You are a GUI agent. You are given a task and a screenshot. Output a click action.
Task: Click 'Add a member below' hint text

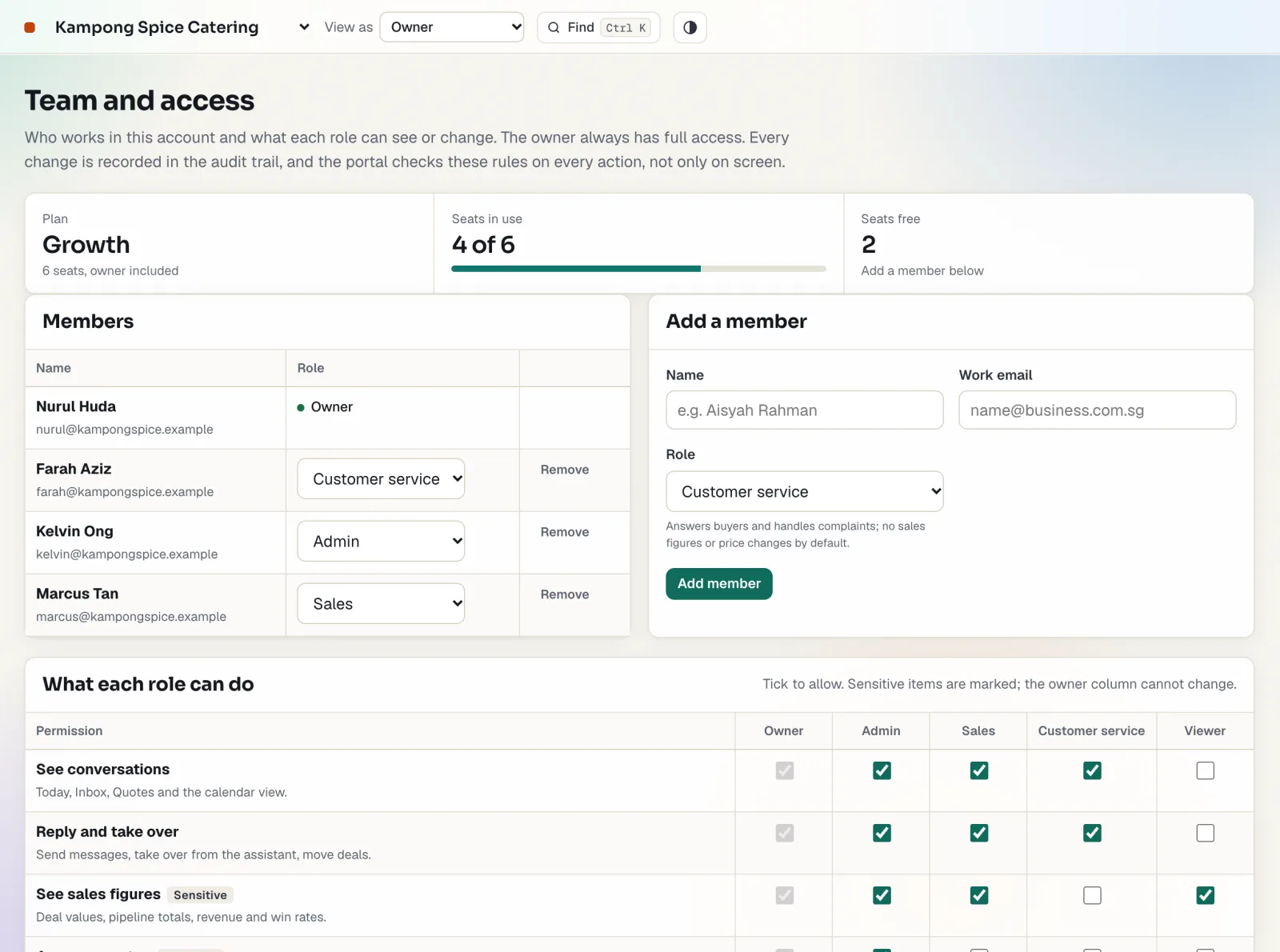pyautogui.click(x=922, y=270)
